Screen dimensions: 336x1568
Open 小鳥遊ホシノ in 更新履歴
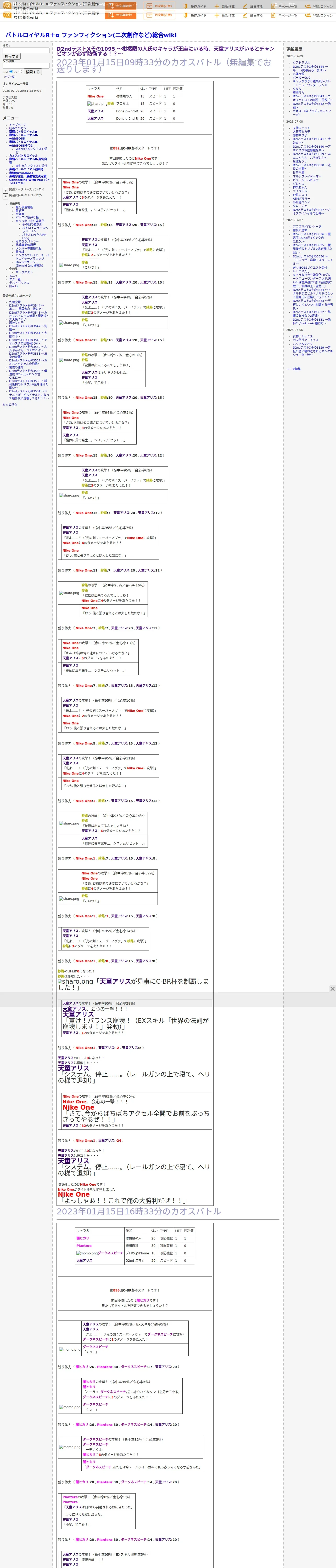(301, 202)
